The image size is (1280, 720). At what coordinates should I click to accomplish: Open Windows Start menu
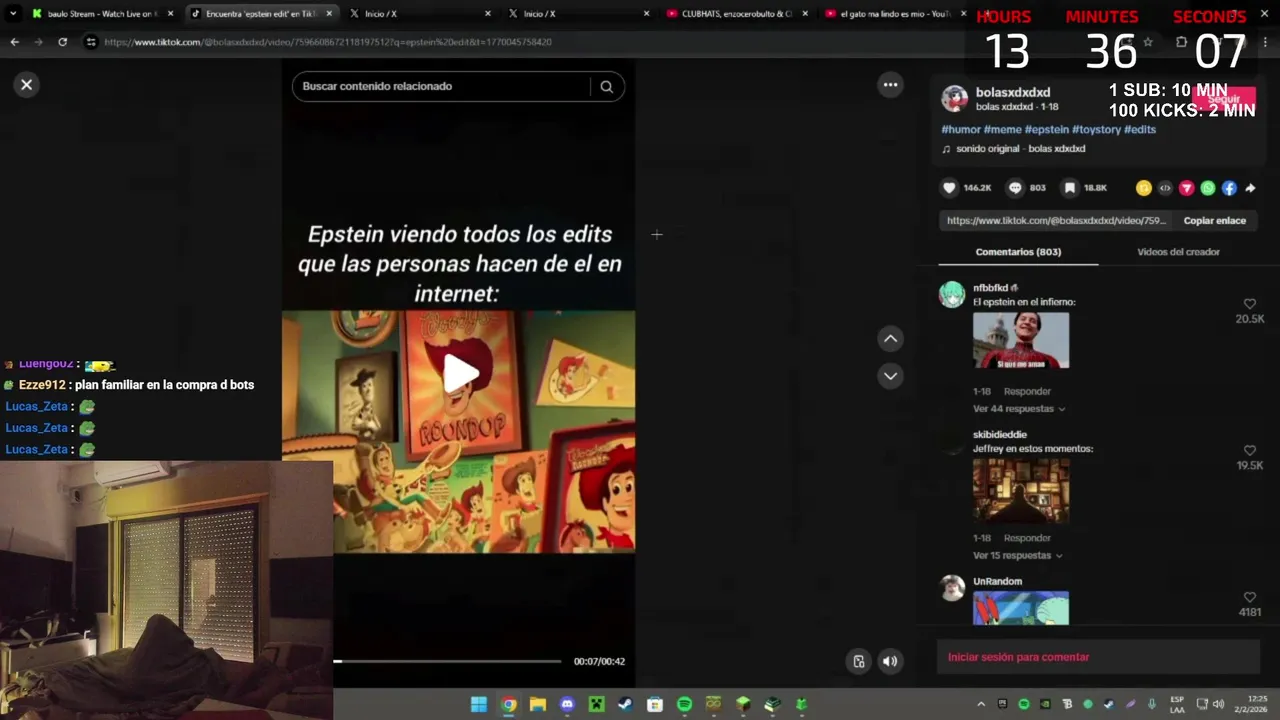pyautogui.click(x=479, y=704)
